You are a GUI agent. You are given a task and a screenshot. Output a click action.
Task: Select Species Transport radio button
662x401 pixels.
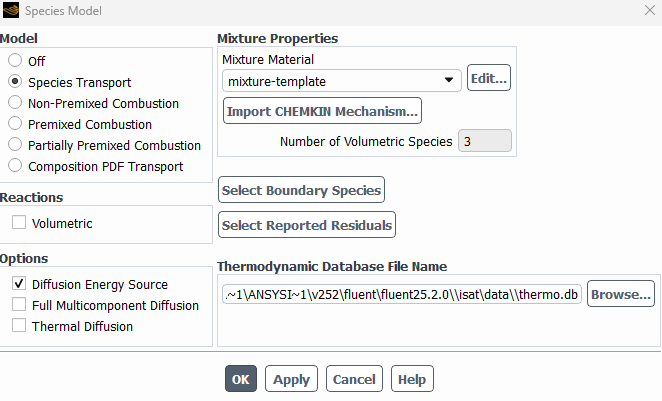[15, 81]
